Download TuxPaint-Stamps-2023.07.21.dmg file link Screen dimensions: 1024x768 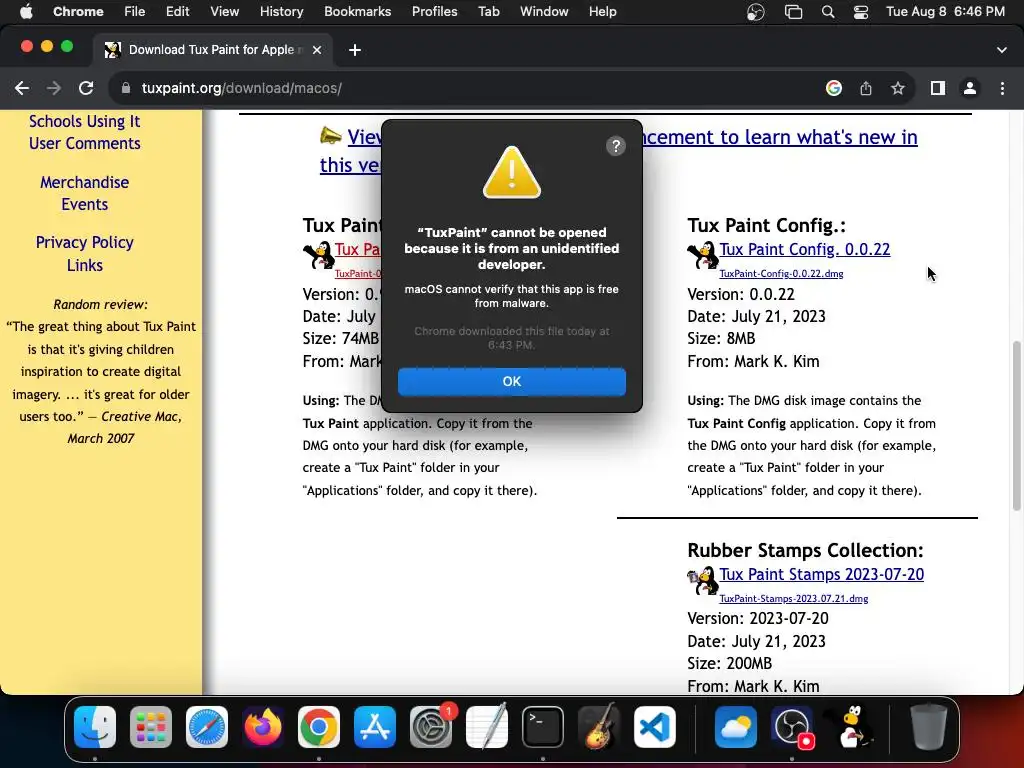(x=793, y=598)
